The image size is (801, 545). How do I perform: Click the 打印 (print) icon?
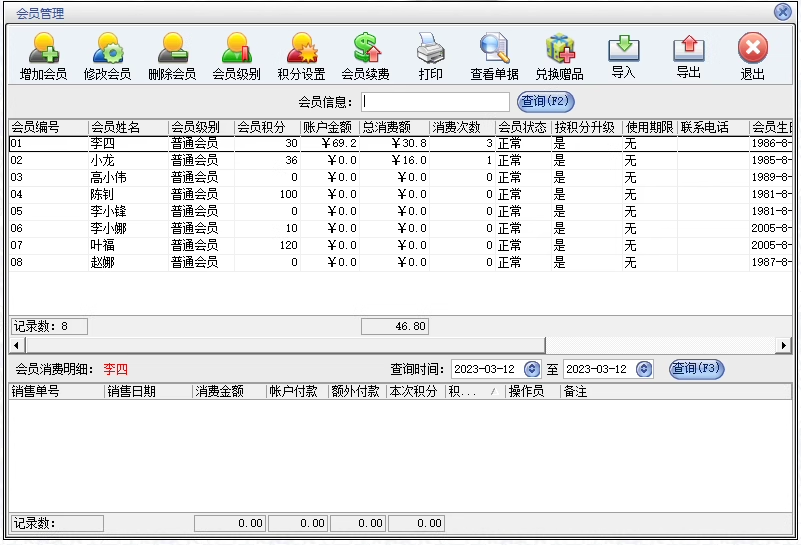431,56
